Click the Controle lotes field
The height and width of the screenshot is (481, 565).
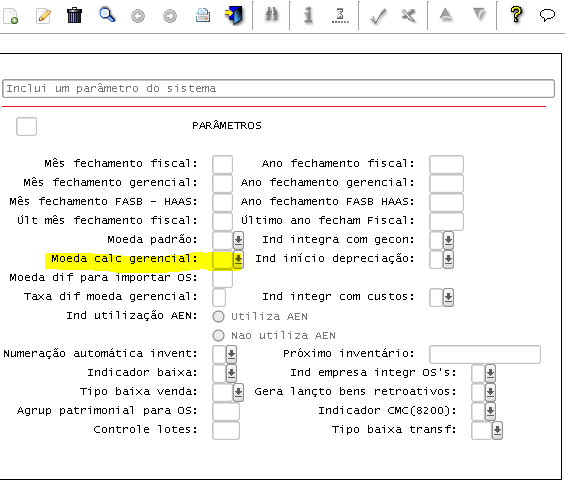(226, 431)
